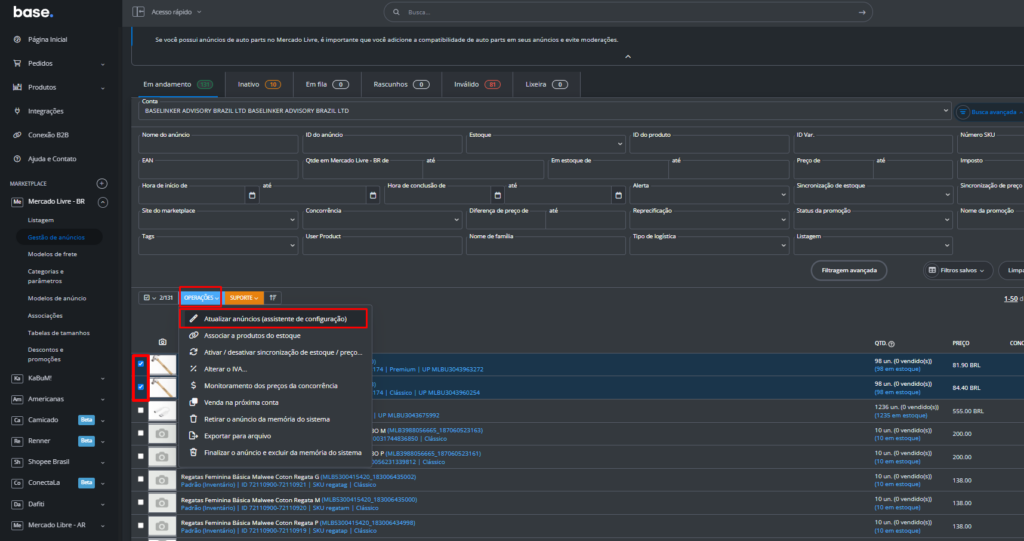Click KaBuM! marketplace icon
This screenshot has width=1024, height=541.
coord(17,378)
